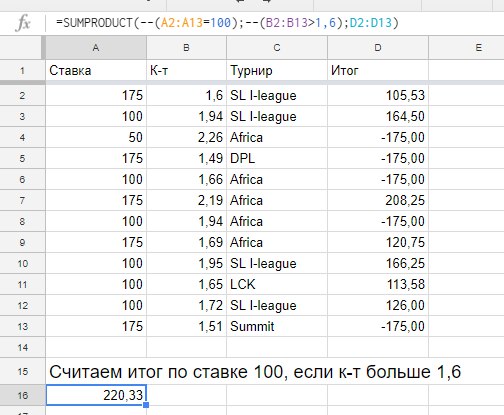504x415 pixels.
Task: Select 'Africa' in row 4
Action: pyautogui.click(x=277, y=138)
